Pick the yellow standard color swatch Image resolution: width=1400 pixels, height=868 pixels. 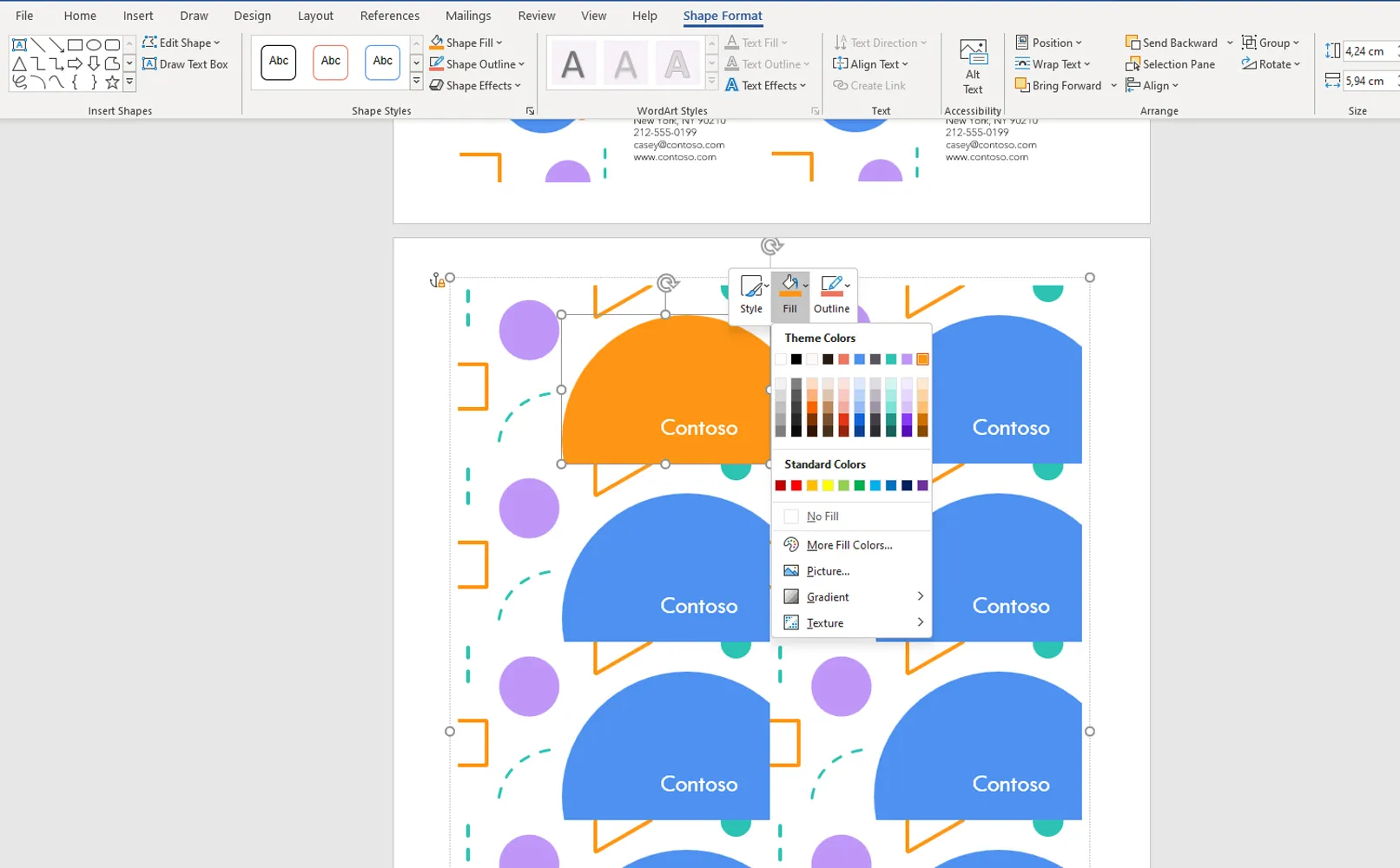click(828, 485)
